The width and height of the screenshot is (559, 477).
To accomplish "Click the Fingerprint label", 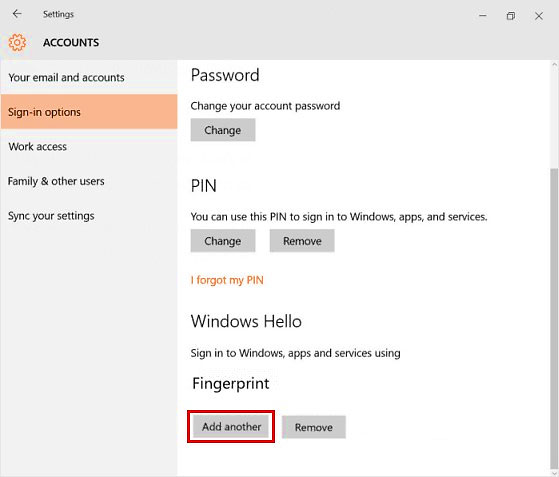I will 231,384.
